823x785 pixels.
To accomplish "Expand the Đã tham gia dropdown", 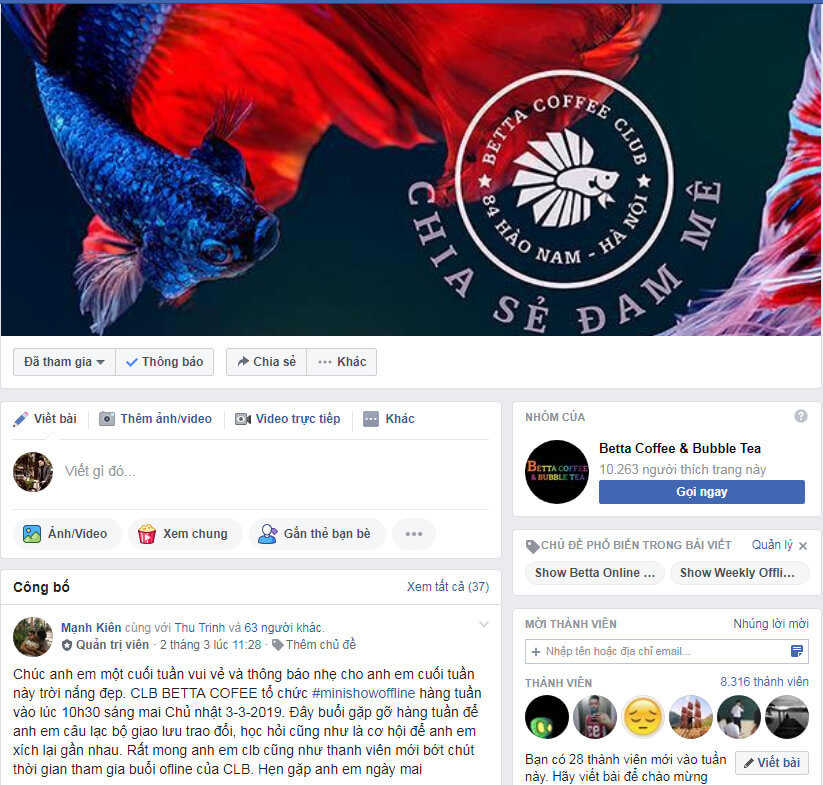I will pos(64,362).
